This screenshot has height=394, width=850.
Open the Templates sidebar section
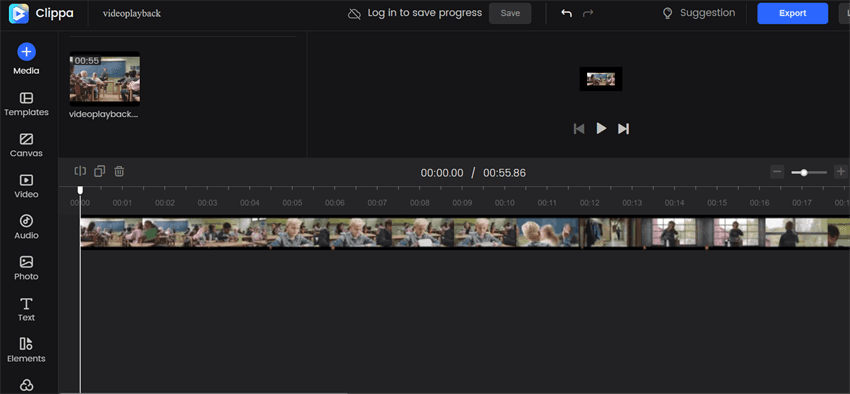point(27,104)
